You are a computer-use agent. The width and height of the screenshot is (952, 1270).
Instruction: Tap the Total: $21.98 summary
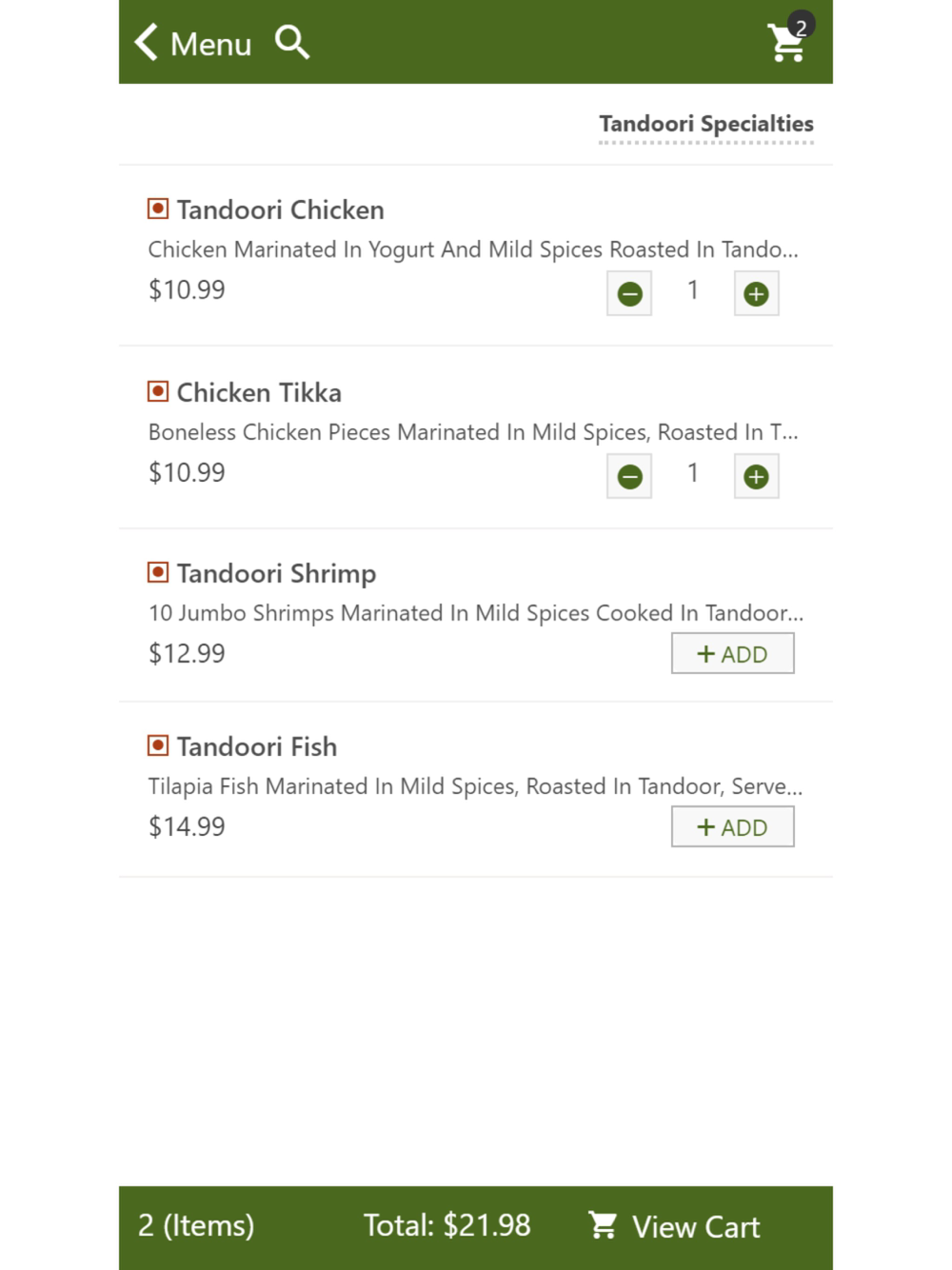[x=447, y=1225]
